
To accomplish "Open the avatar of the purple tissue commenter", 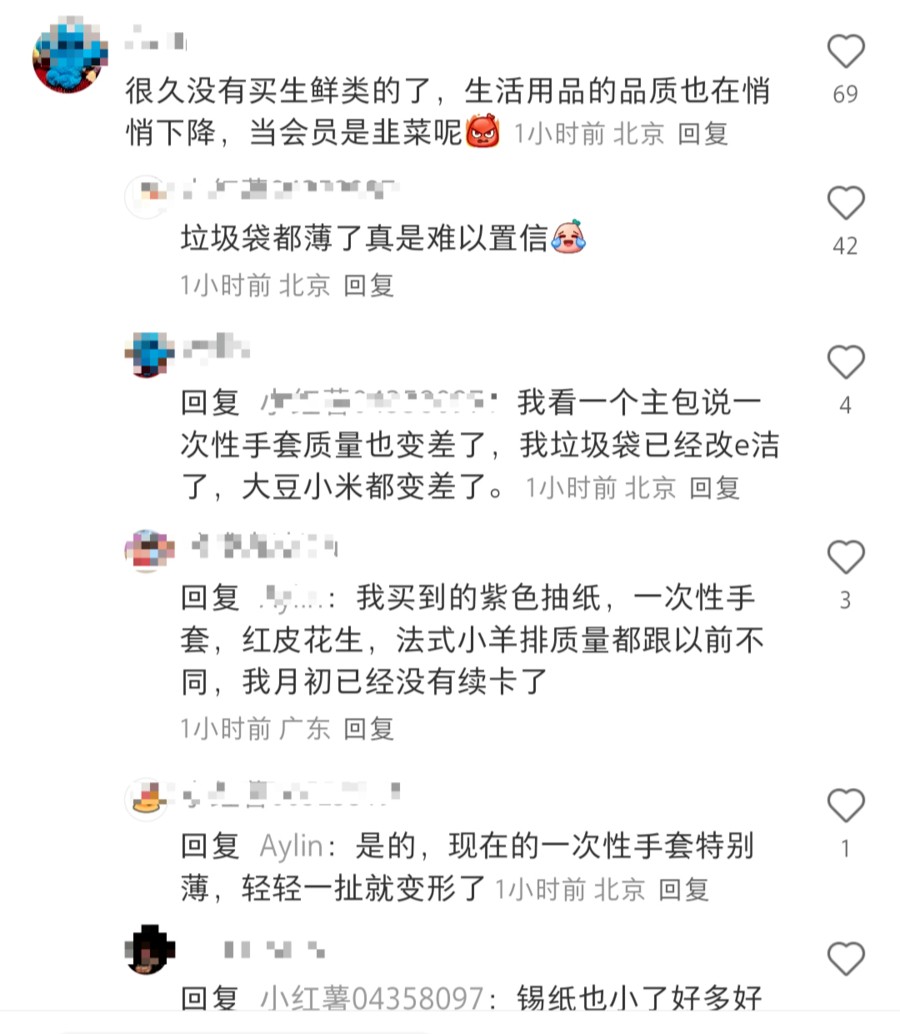I will [150, 551].
